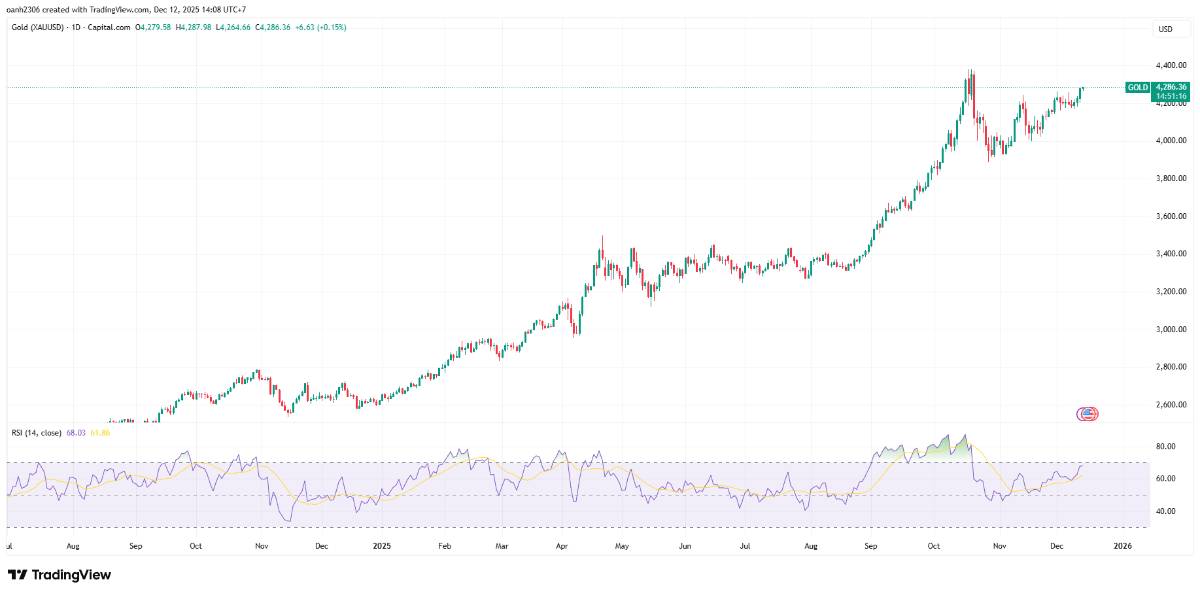The image size is (1200, 594).
Task: Click the 2,600.00 price axis label
Action: 1170,405
